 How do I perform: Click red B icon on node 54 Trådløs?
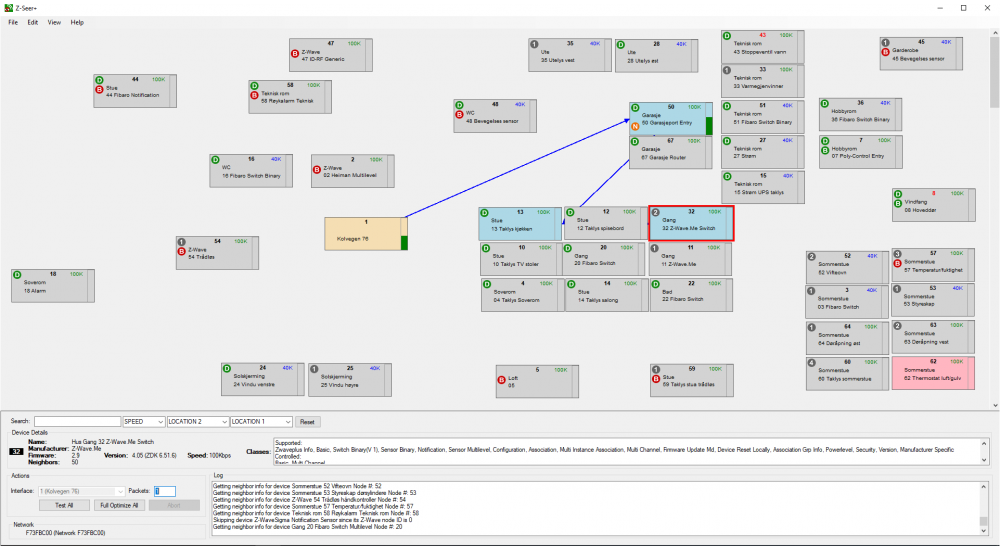click(182, 251)
